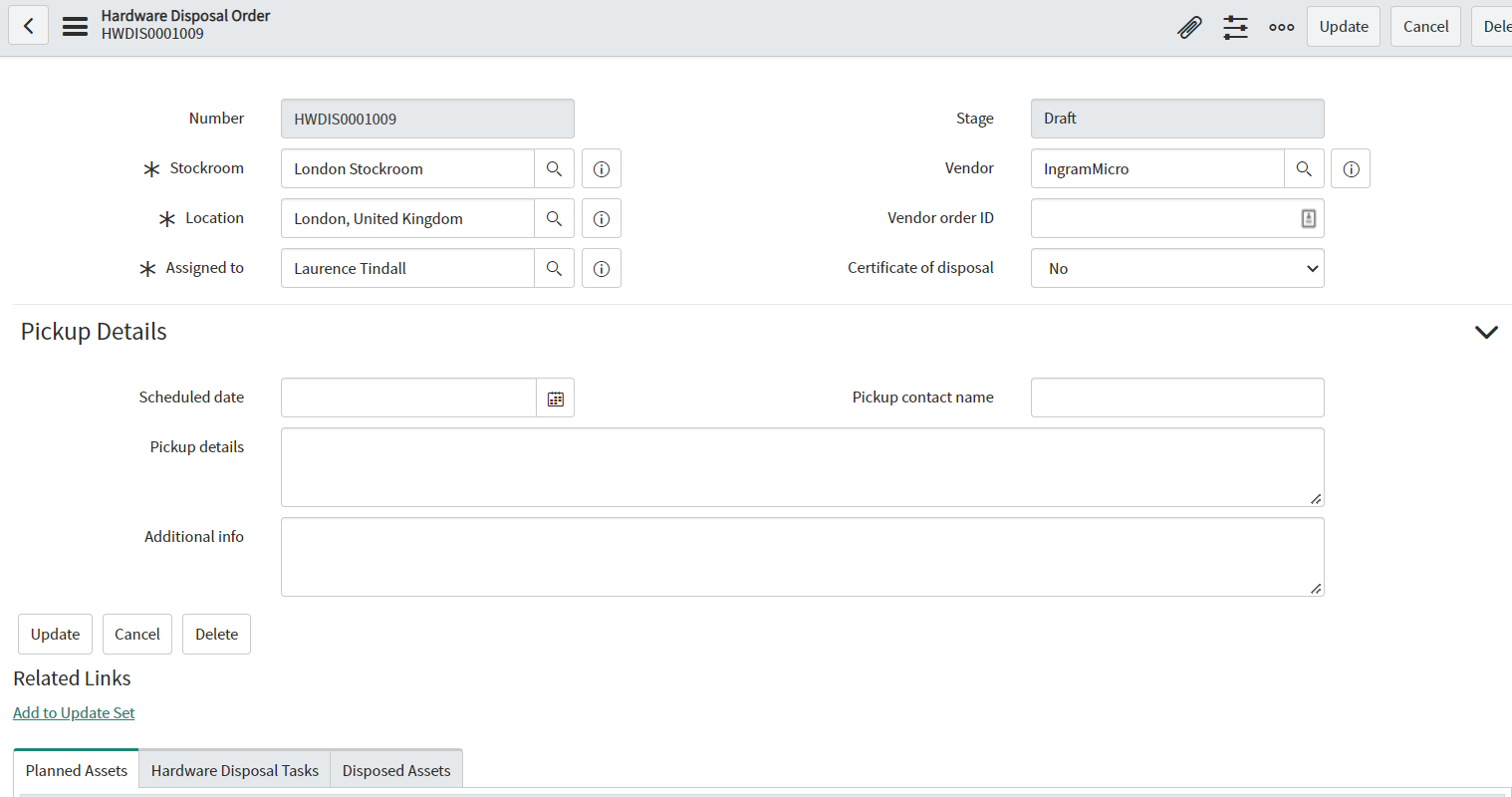Click the more options ellipsis icon

(1281, 27)
